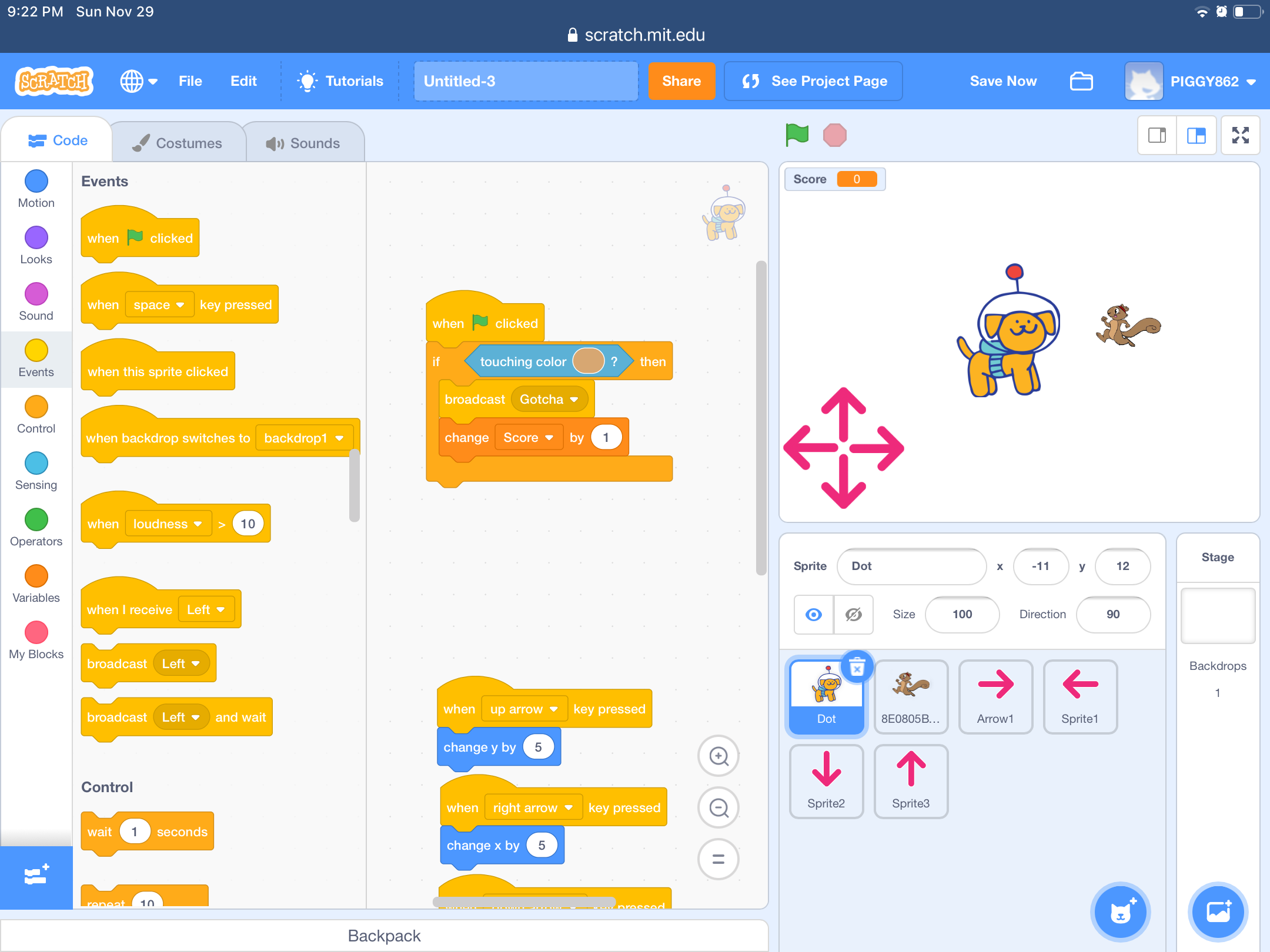
Task: Enter full screen stage mode
Action: [1240, 136]
